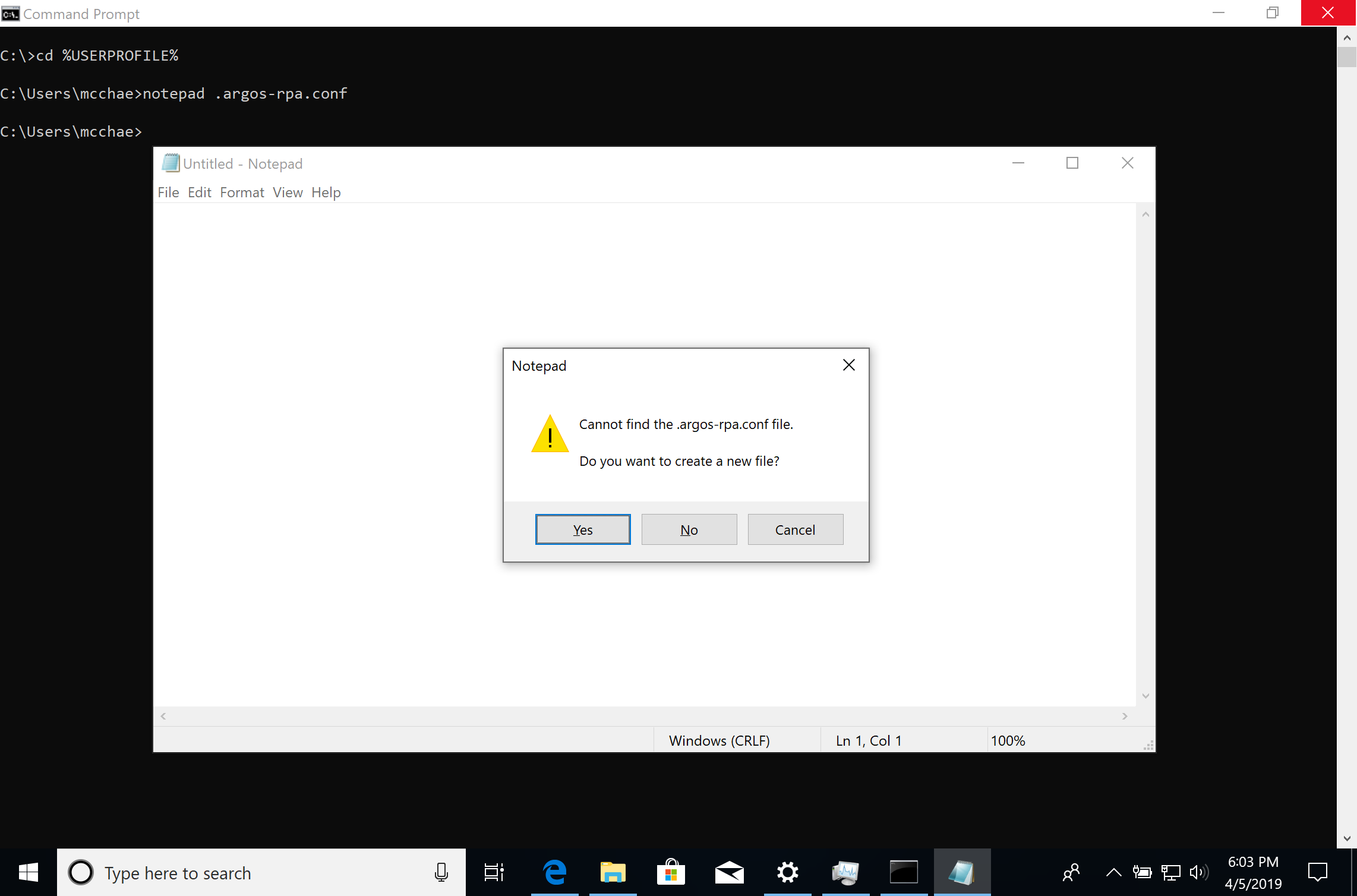
Task: Click the microphone voice search icon
Action: point(441,872)
